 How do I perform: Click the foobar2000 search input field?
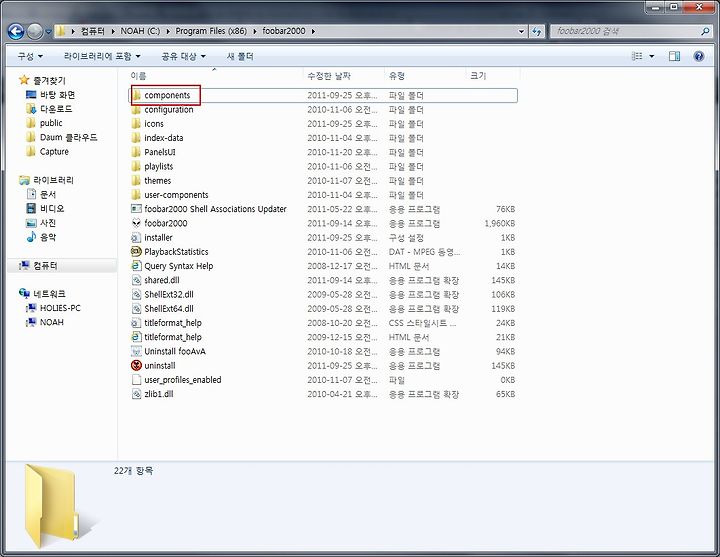pos(625,31)
